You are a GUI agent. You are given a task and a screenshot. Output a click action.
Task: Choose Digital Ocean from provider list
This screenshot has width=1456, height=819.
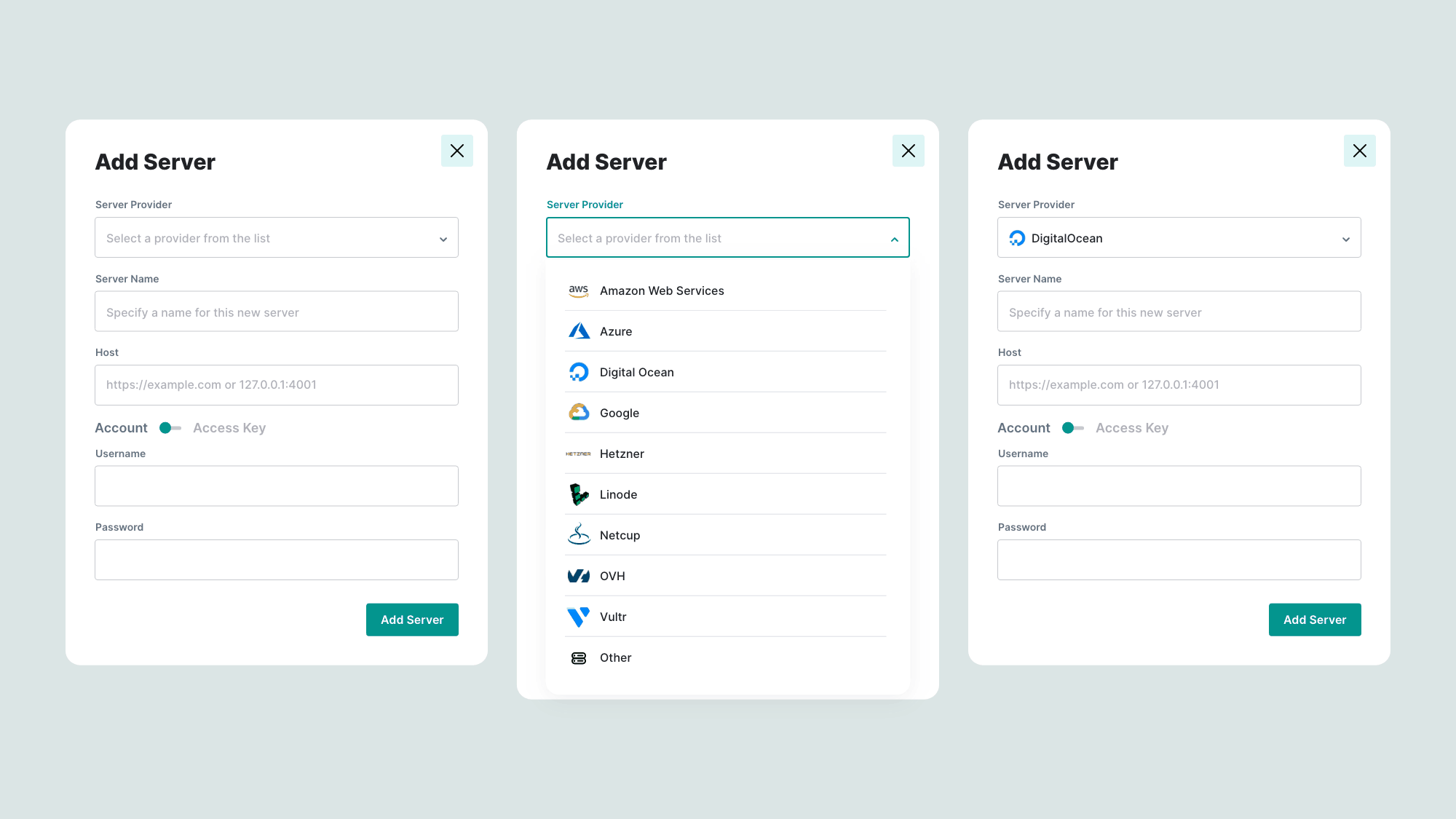(x=726, y=372)
